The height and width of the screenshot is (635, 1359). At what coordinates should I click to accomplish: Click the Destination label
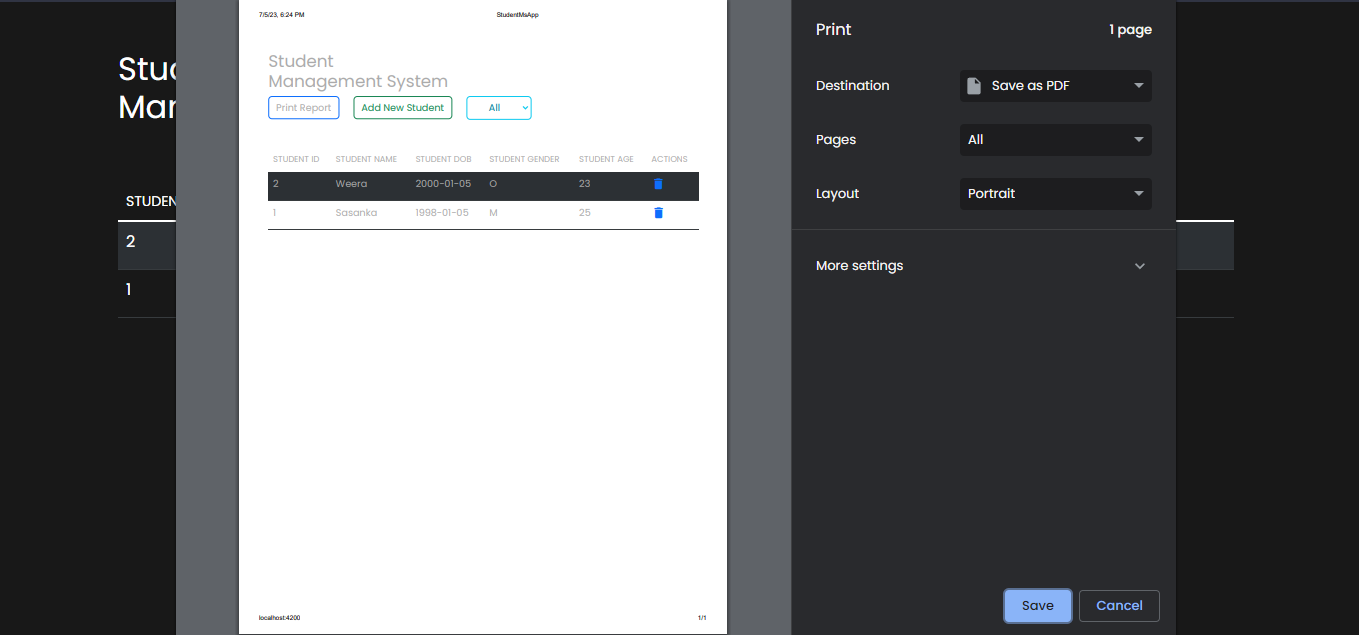[x=852, y=86]
